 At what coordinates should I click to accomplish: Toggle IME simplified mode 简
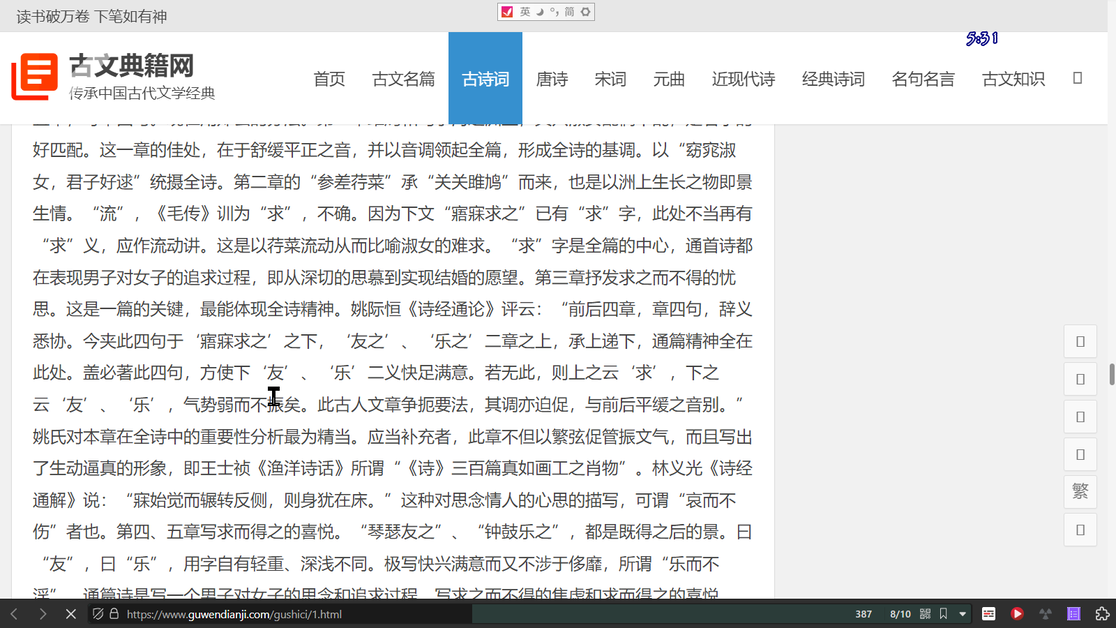click(x=569, y=12)
